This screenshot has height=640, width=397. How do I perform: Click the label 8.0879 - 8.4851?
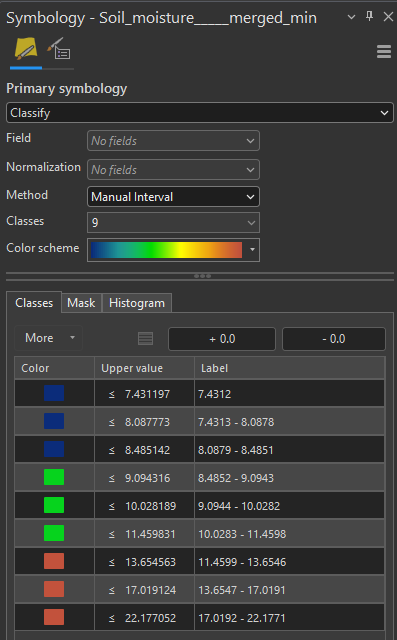pyautogui.click(x=236, y=450)
